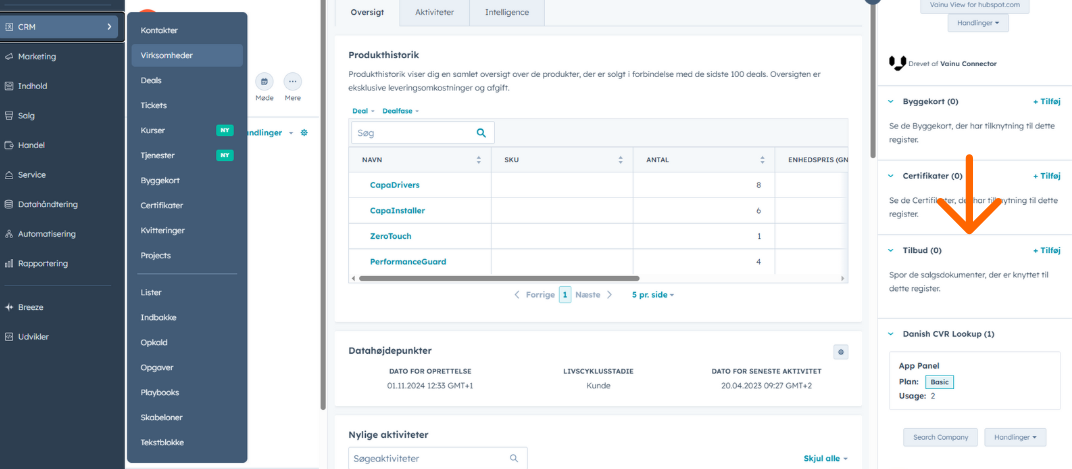This screenshot has width=1072, height=469.
Task: Open the Skjul alle dropdown
Action: pyautogui.click(x=826, y=459)
